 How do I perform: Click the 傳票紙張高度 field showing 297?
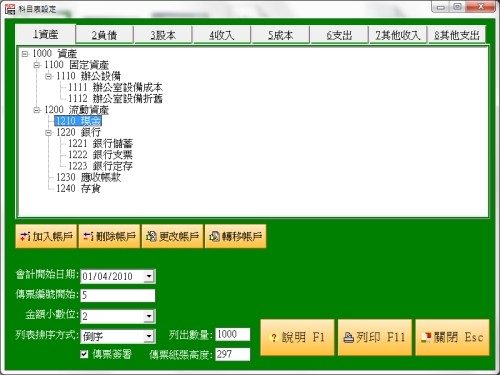click(233, 354)
